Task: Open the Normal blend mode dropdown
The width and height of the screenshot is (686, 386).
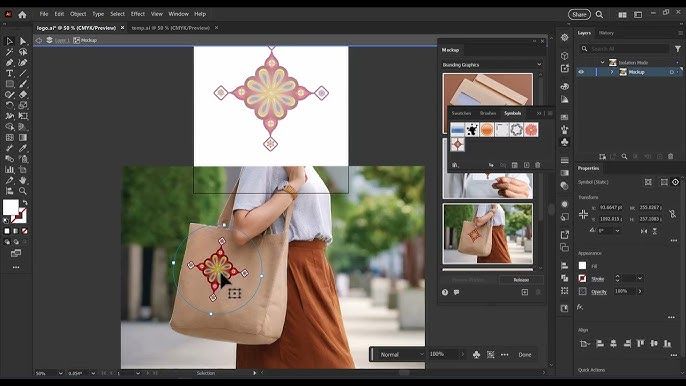Action: [x=401, y=354]
